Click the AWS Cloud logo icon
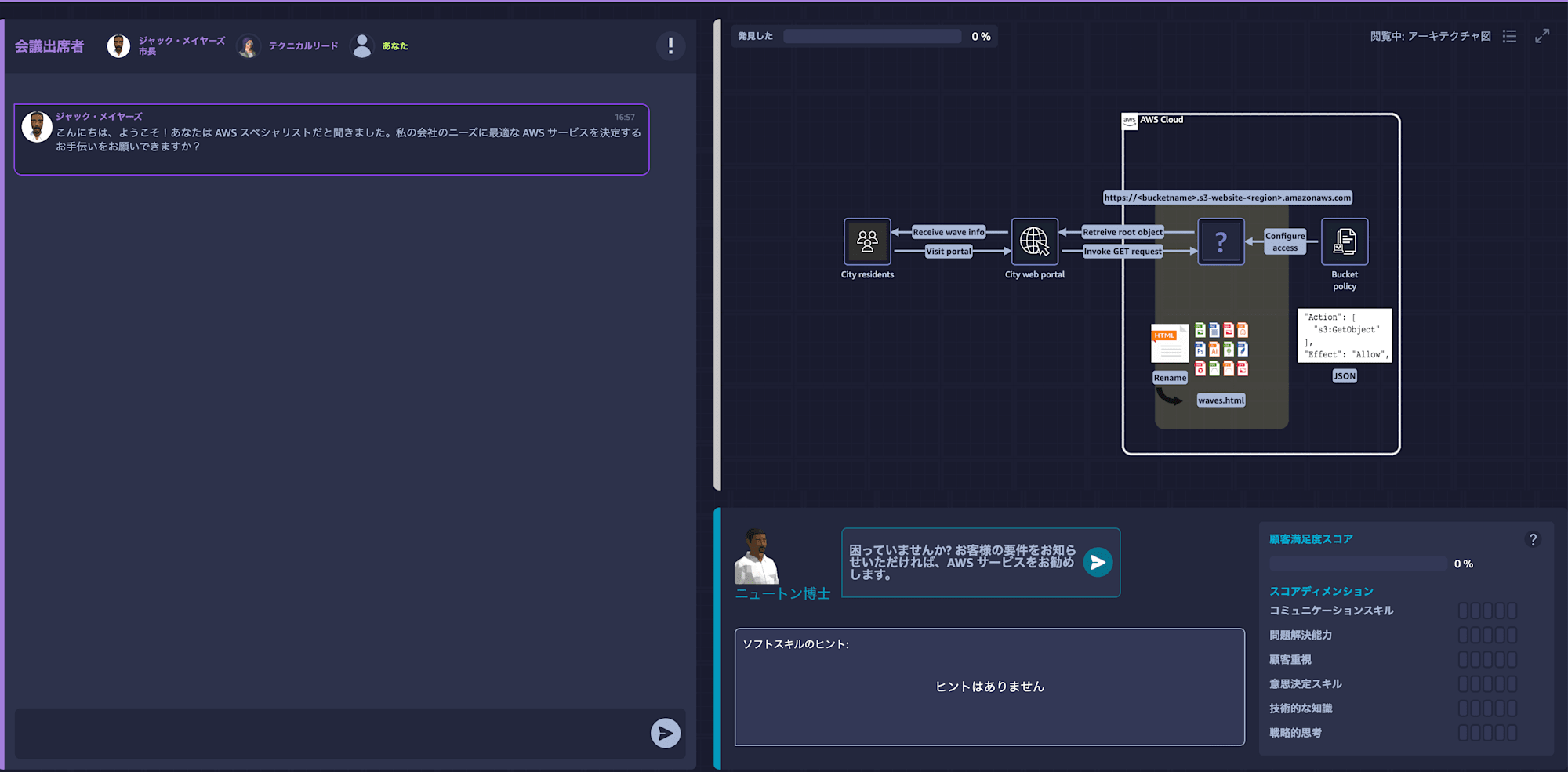The image size is (1568, 772). tap(1130, 121)
